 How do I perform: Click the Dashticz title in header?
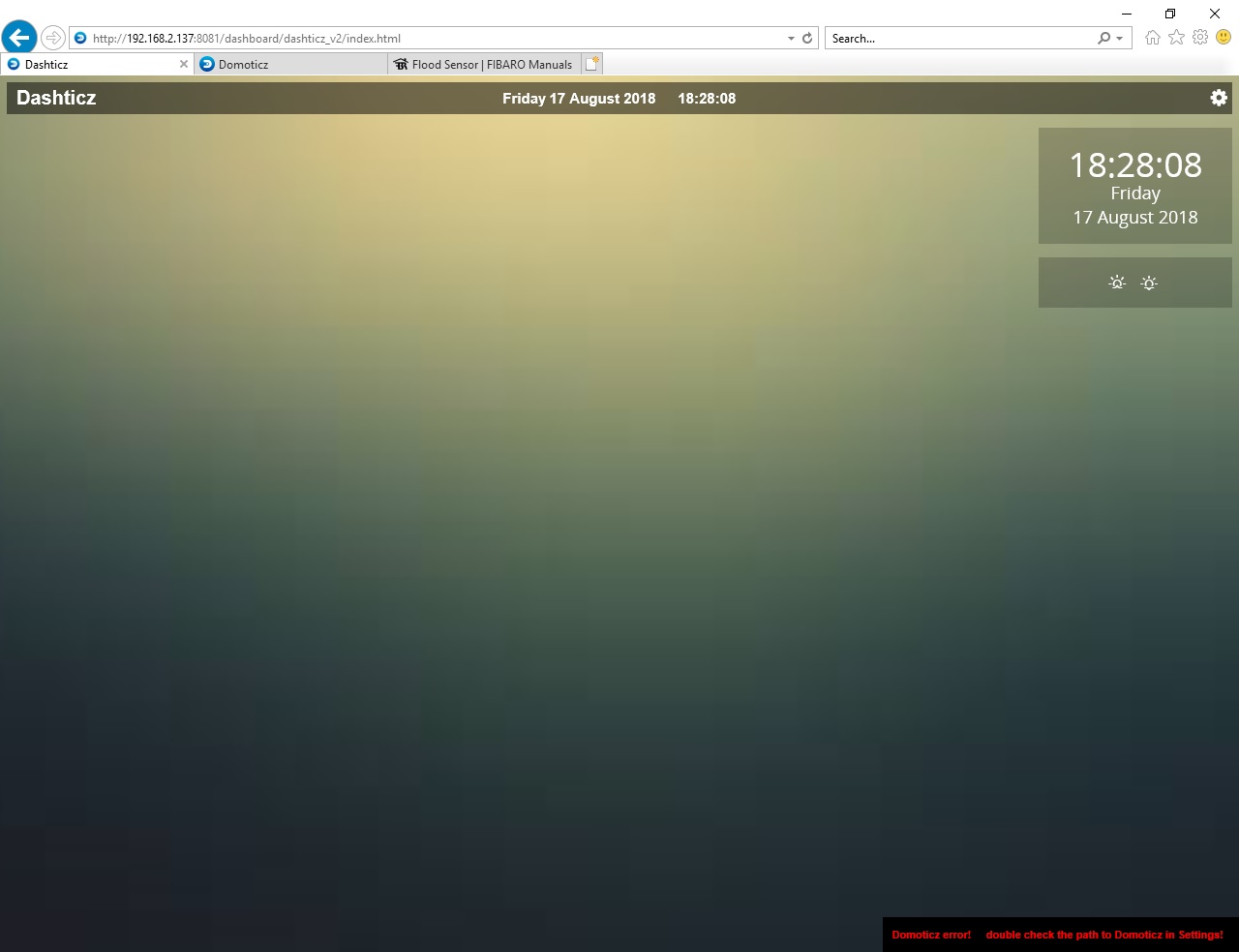click(x=56, y=98)
